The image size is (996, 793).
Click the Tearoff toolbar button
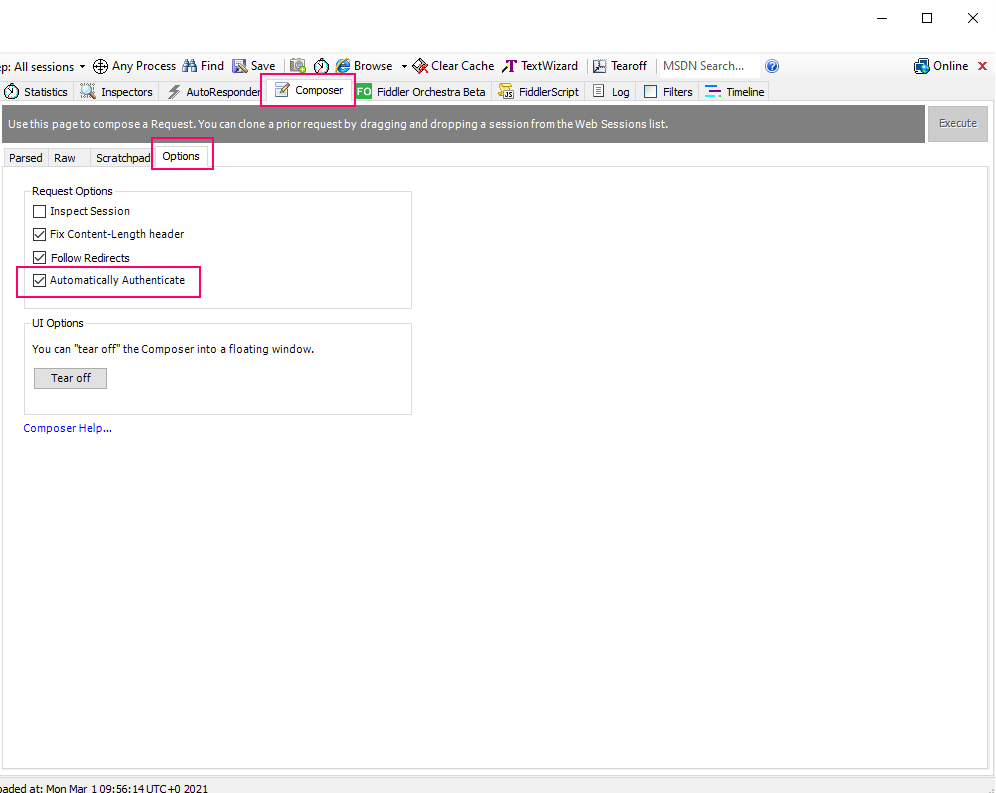619,66
